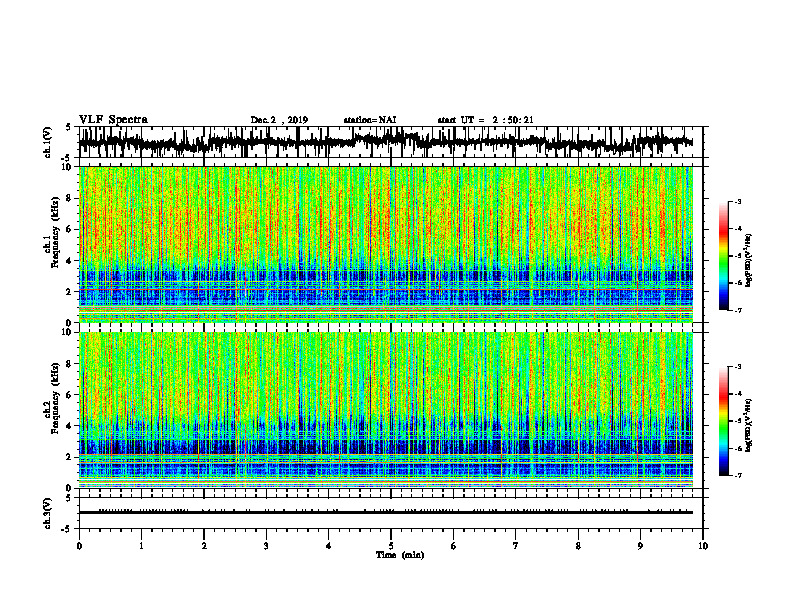This screenshot has height=612, width=792.
Task: Click the "VLF Spectra" title text
Action: tap(113, 120)
